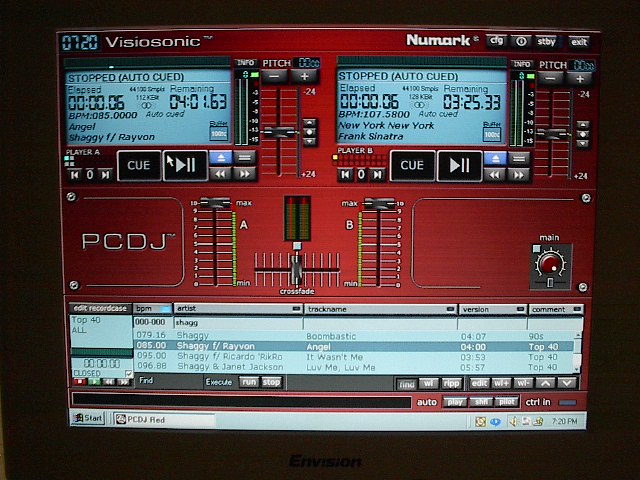Open the INFO panel for Player A
640x480 pixels.
pos(245,62)
